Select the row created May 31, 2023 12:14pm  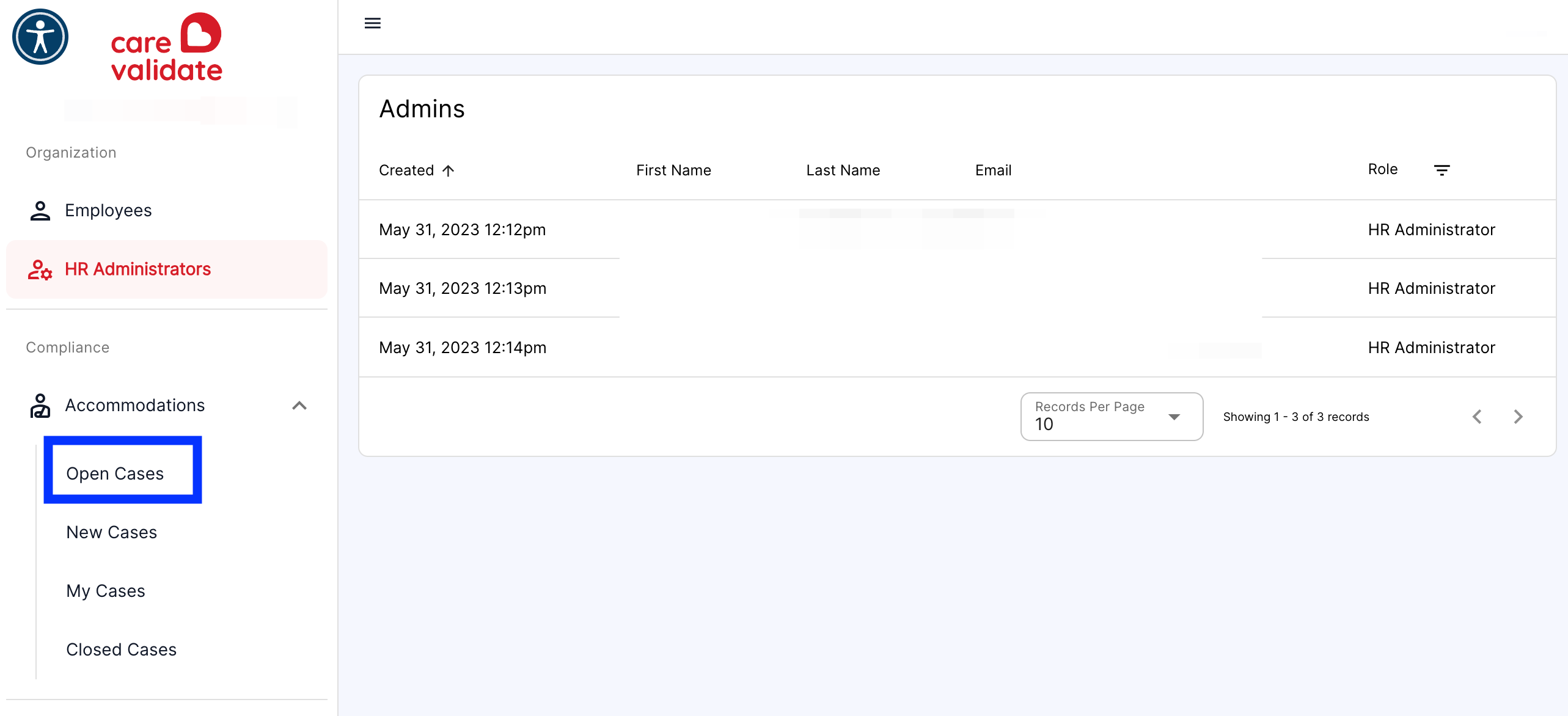click(957, 348)
